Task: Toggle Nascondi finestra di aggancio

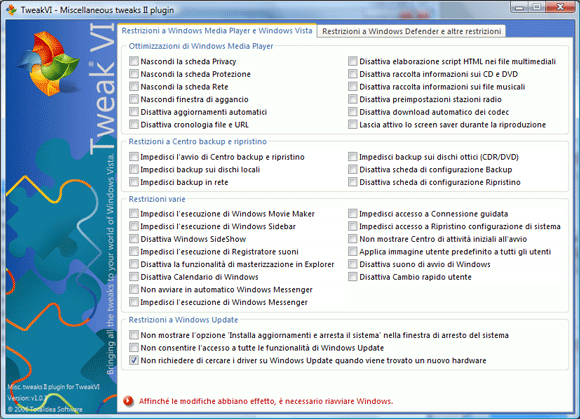Action: 134,99
